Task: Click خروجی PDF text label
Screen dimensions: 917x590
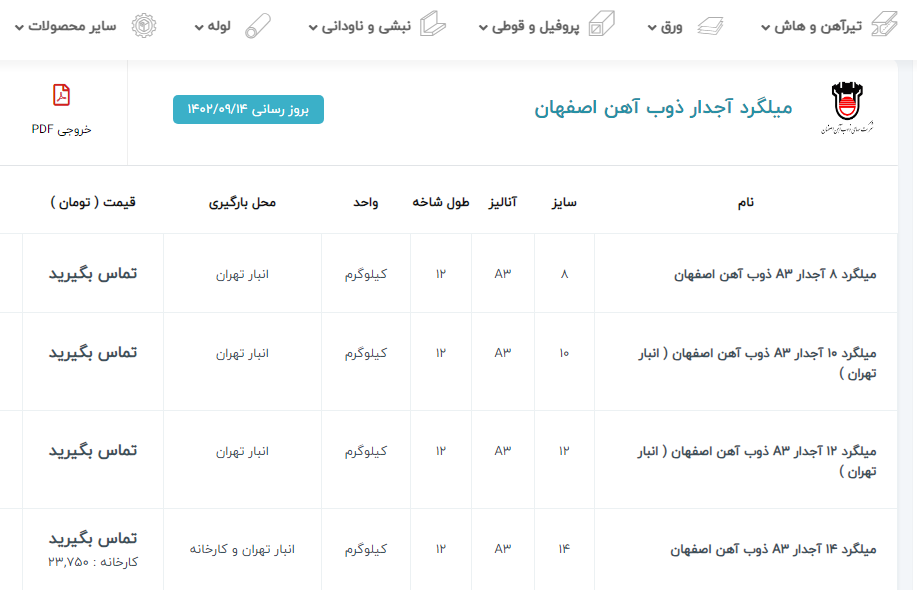Action: click(x=61, y=129)
